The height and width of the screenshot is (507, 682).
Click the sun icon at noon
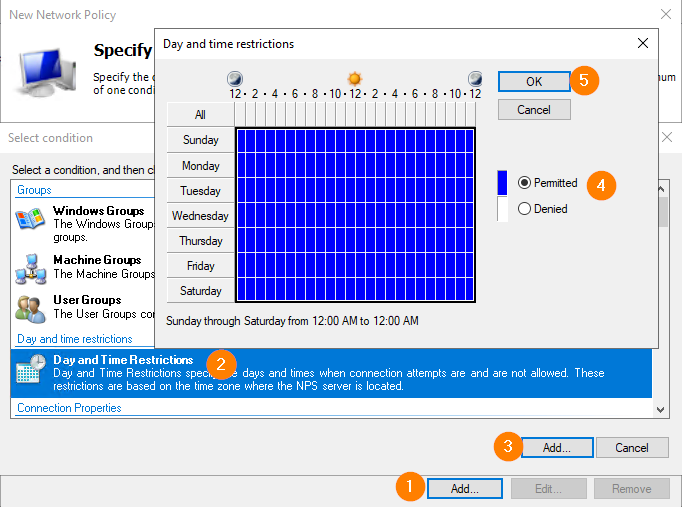[354, 78]
